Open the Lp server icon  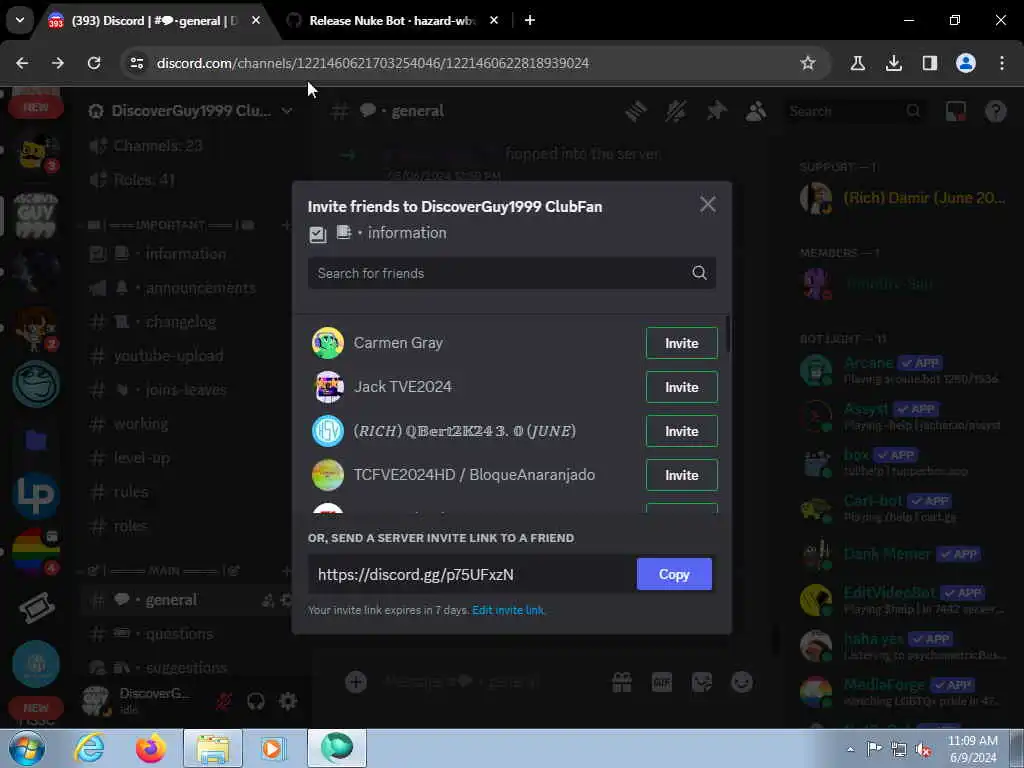[x=36, y=496]
